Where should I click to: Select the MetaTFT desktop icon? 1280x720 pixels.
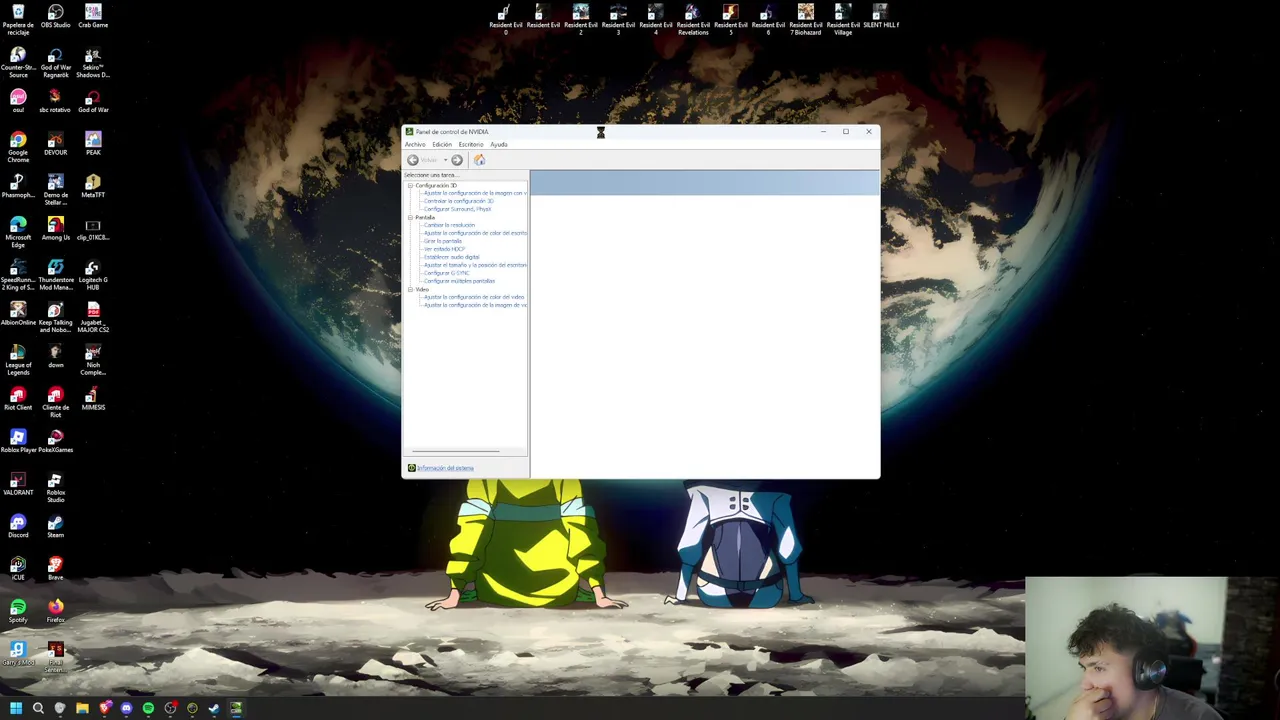pos(93,186)
